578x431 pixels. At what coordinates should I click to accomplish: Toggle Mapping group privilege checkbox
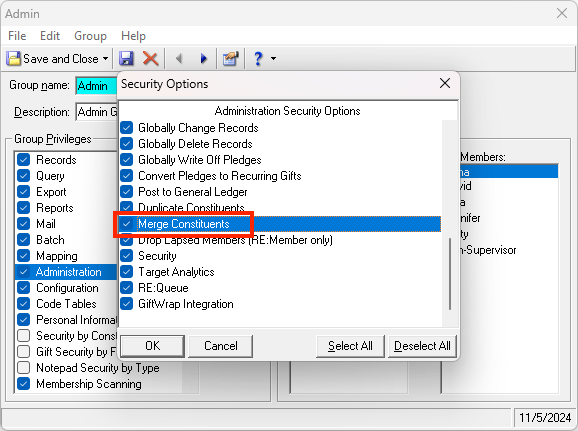coord(24,256)
